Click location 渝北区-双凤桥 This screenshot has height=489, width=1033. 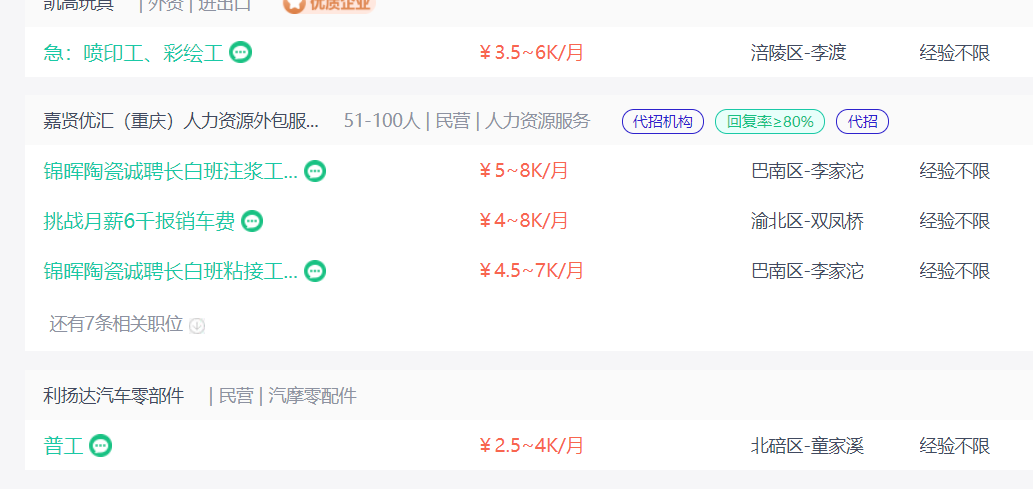(807, 221)
